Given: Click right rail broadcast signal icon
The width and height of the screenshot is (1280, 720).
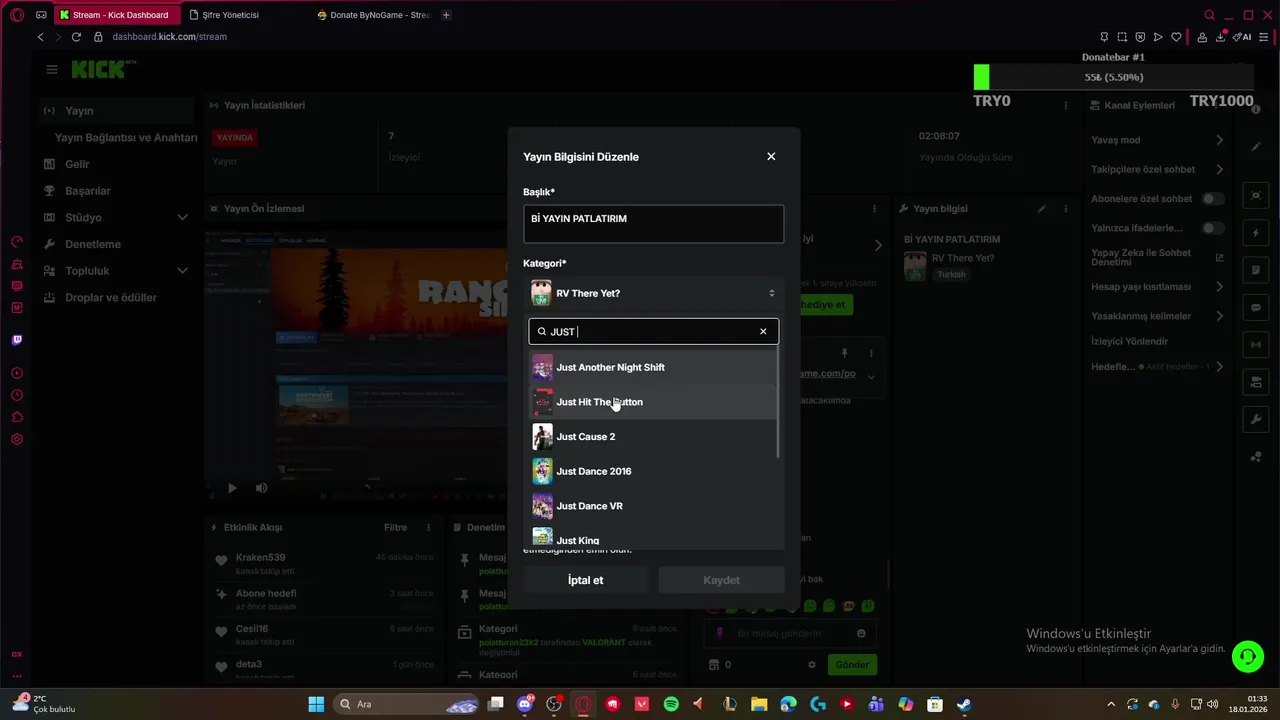Looking at the screenshot, I should point(1256,345).
